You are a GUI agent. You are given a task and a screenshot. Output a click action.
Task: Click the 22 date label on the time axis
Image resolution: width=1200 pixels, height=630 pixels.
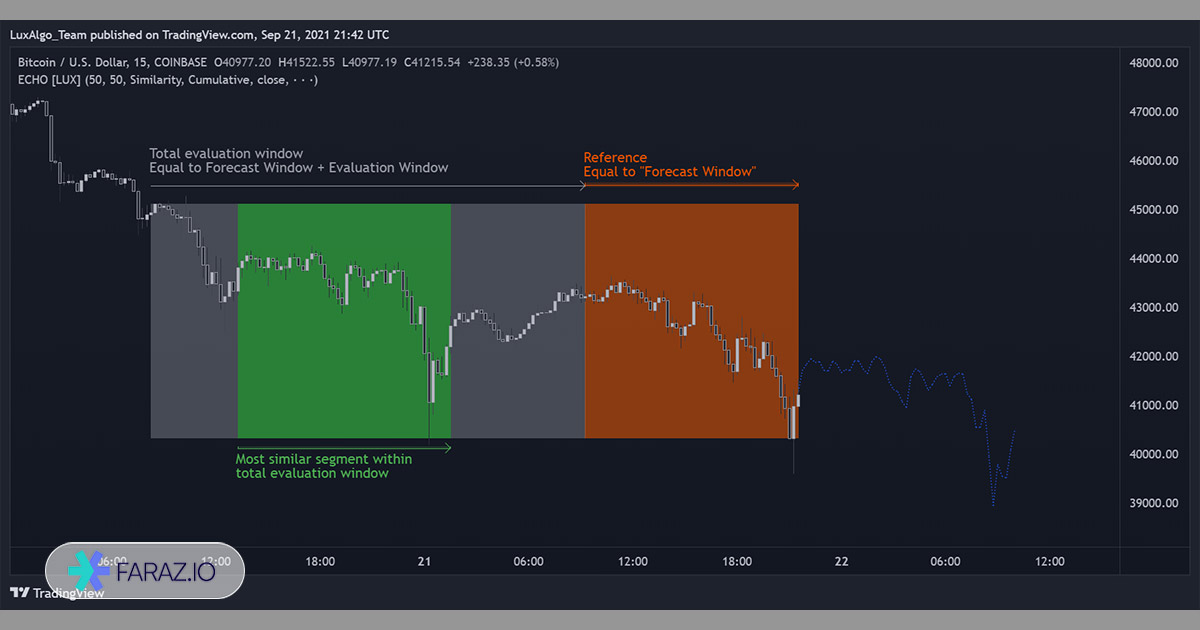point(840,561)
